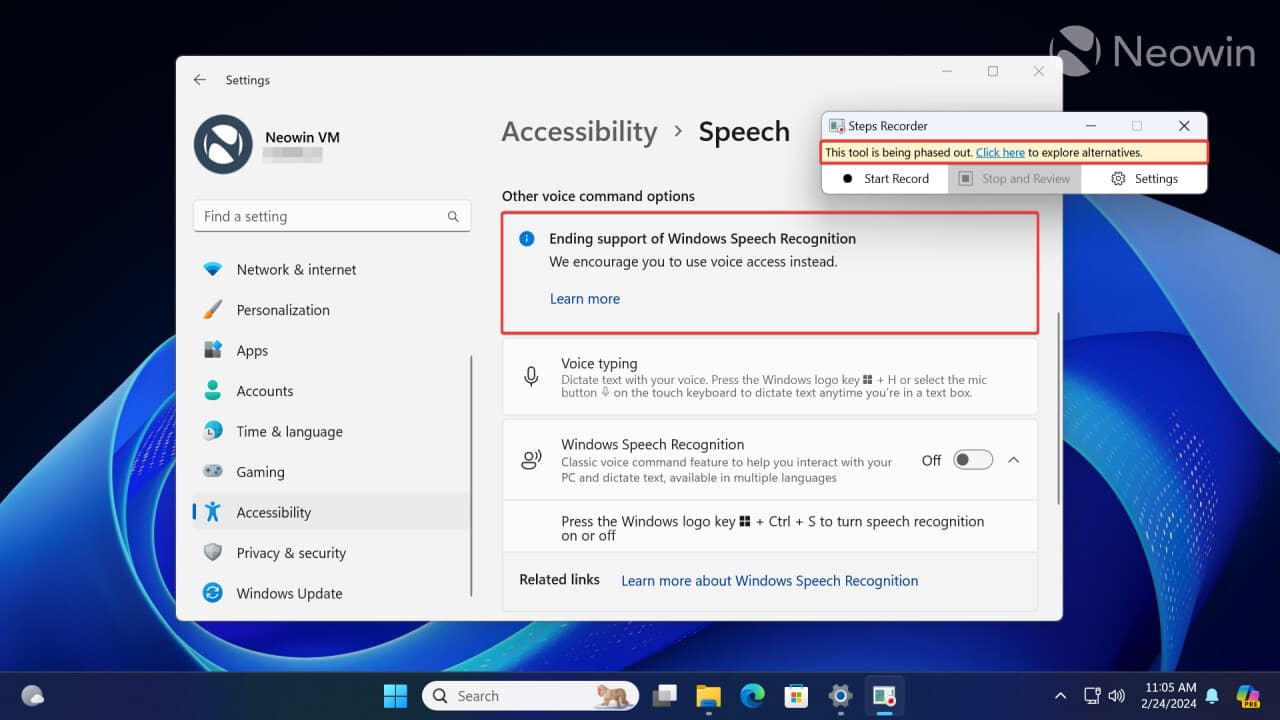Click the Windows Speech Recognition head icon
This screenshot has width=1280, height=720.
[531, 458]
